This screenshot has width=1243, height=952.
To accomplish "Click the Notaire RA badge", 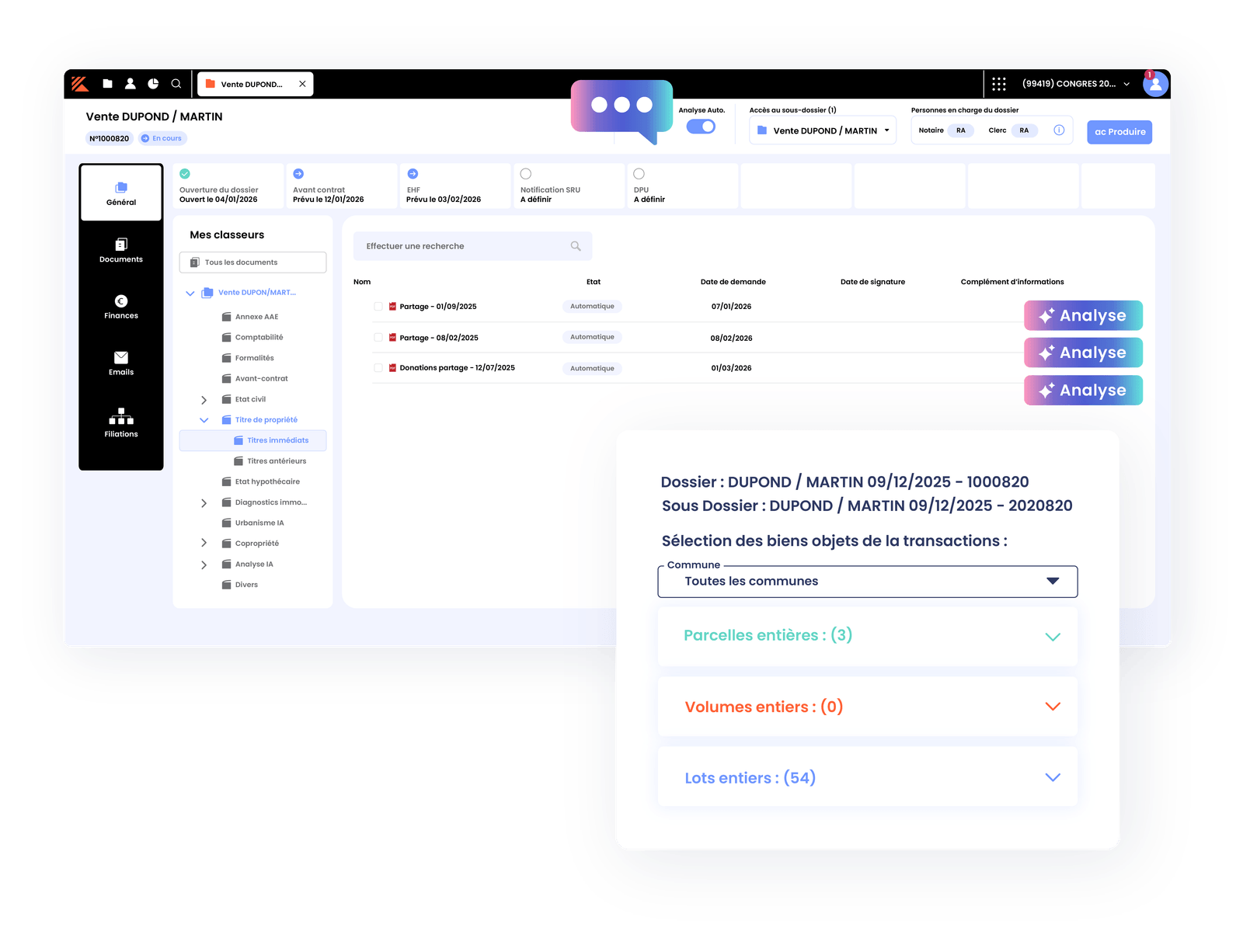I will pos(961,130).
